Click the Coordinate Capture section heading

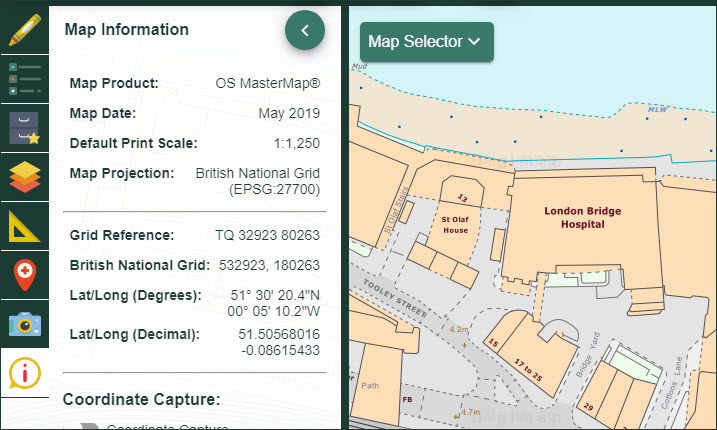click(x=141, y=400)
